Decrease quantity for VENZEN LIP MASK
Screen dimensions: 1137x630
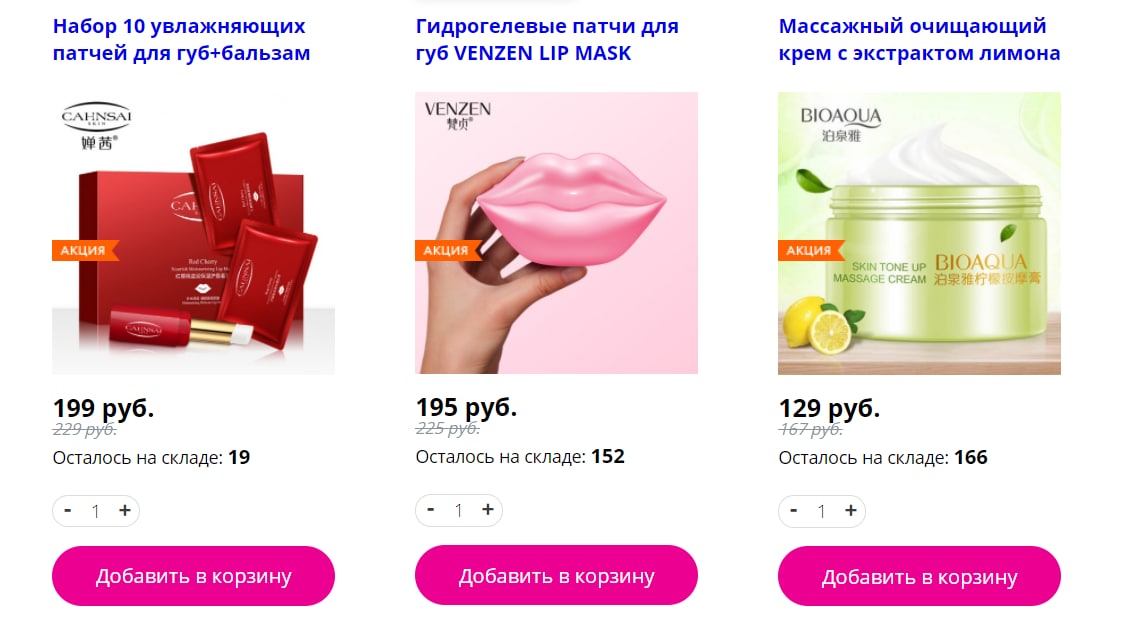point(431,510)
